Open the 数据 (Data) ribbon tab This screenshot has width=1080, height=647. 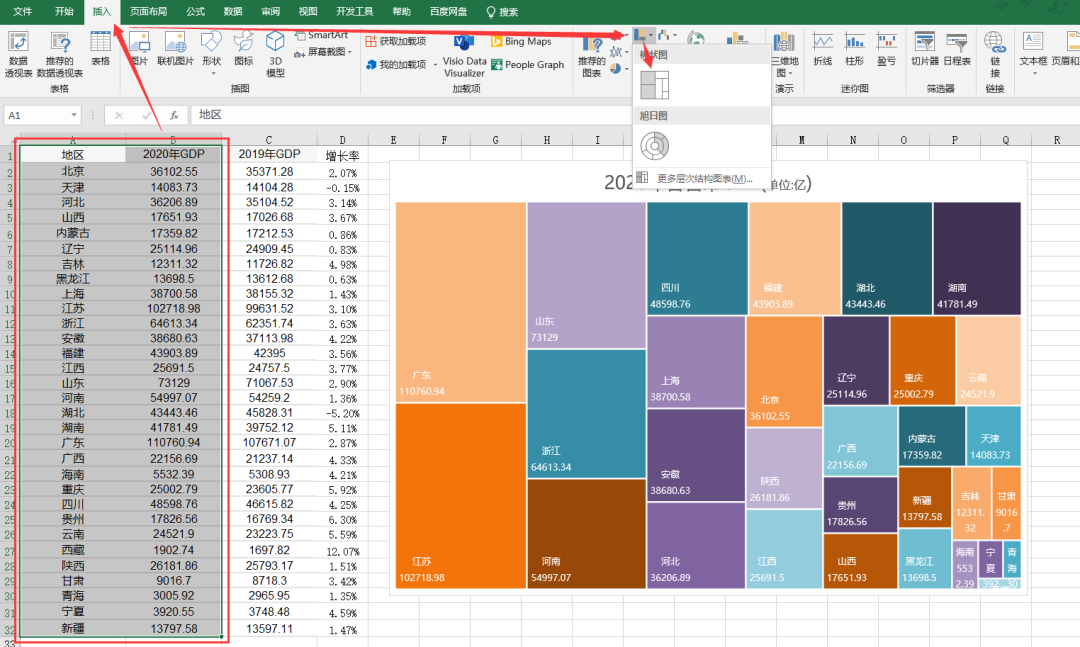pos(233,11)
